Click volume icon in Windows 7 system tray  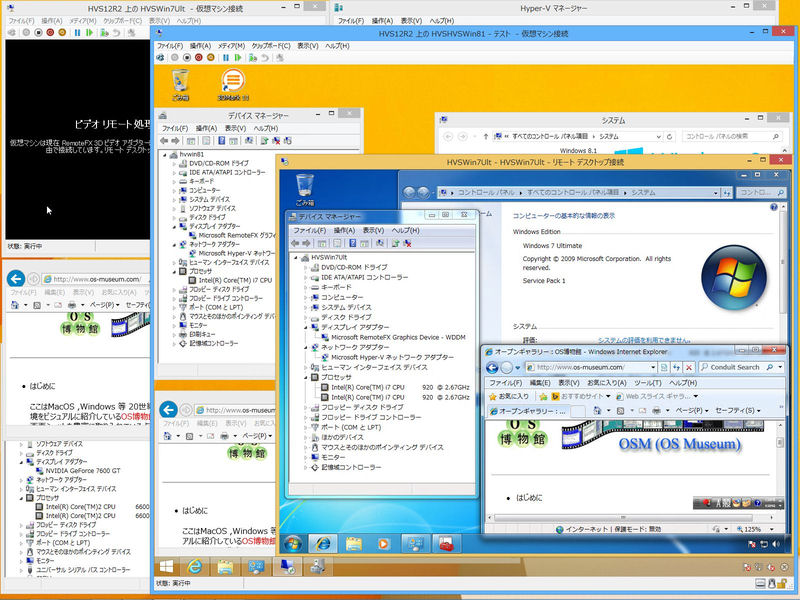pos(776,544)
